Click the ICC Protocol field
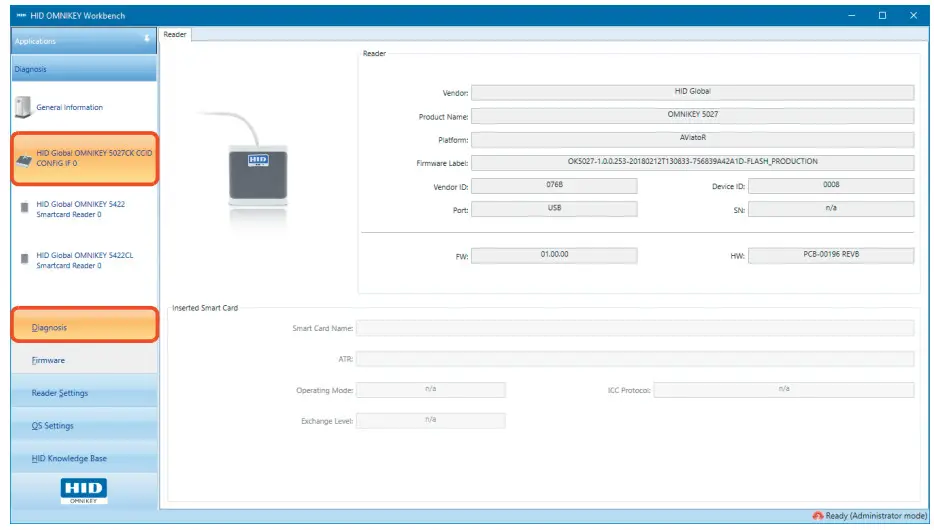The height and width of the screenshot is (530, 934). tap(784, 389)
